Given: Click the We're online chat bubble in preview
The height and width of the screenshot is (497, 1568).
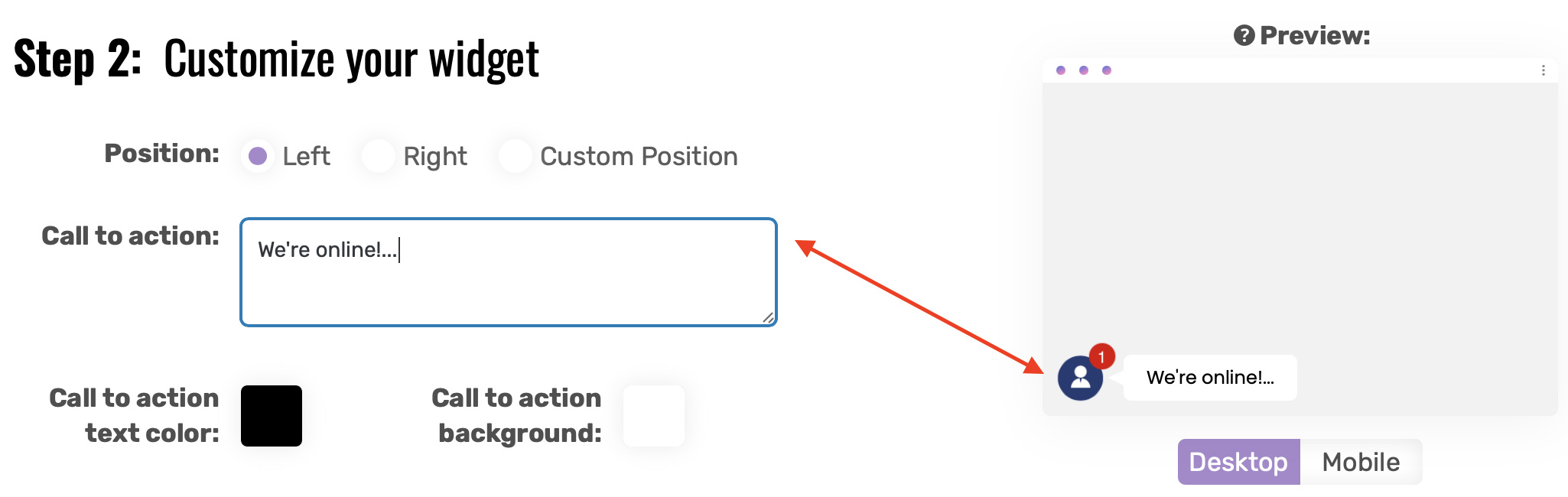Looking at the screenshot, I should (1209, 377).
